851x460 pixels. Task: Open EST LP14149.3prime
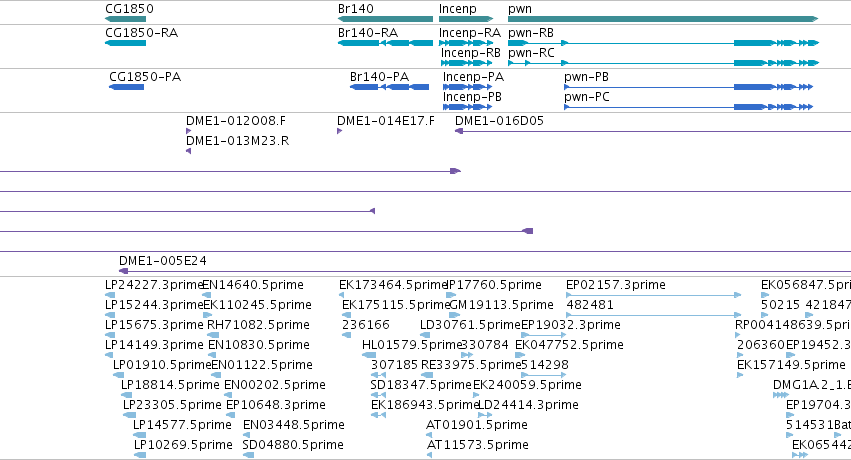tap(154, 345)
